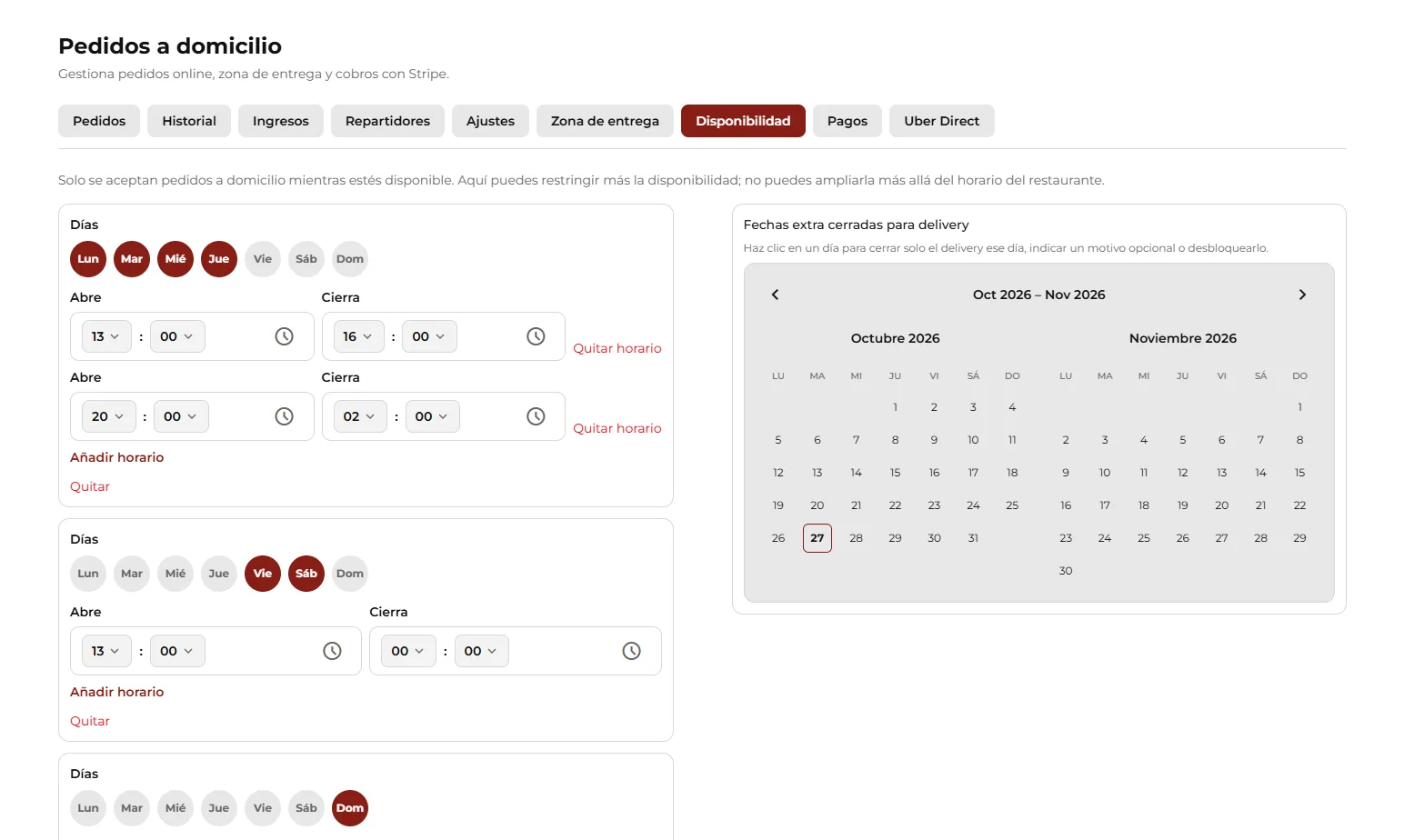Select November 30 in the delivery calendar
This screenshot has width=1414, height=840.
[x=1066, y=571]
